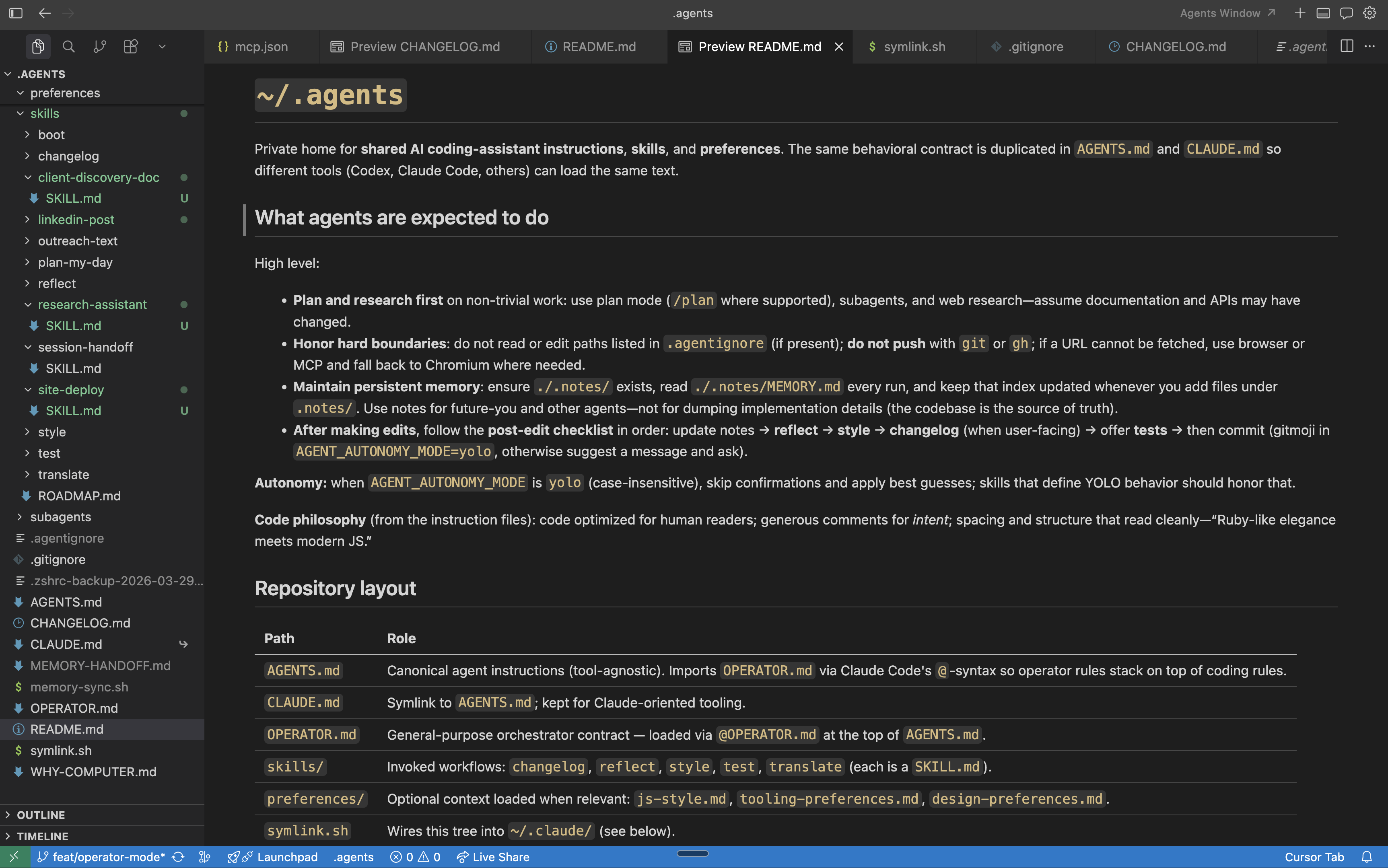This screenshot has height=868, width=1388.
Task: Open the Search view icon
Action: 68,47
